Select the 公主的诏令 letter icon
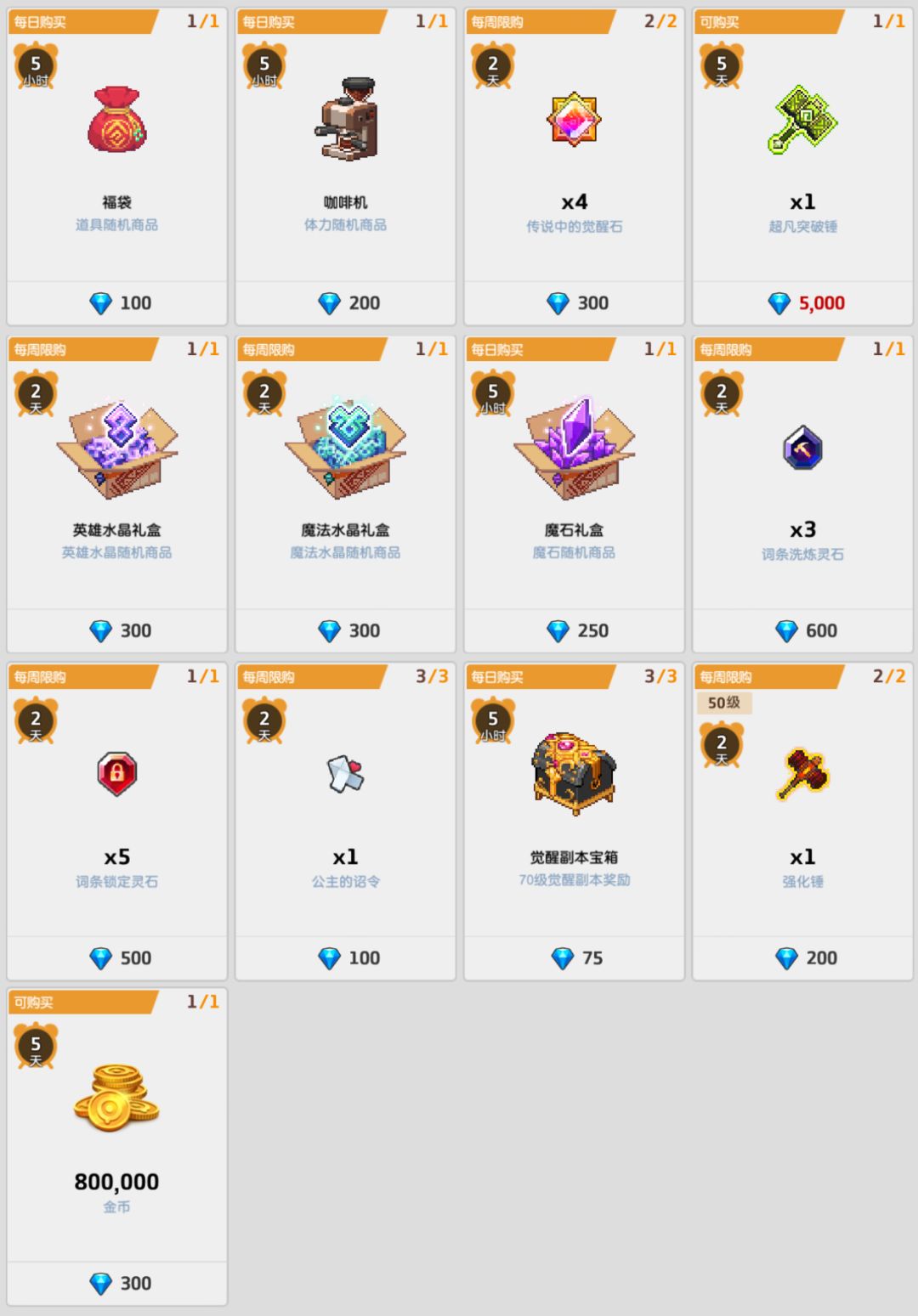The width and height of the screenshot is (918, 1316). (x=346, y=773)
